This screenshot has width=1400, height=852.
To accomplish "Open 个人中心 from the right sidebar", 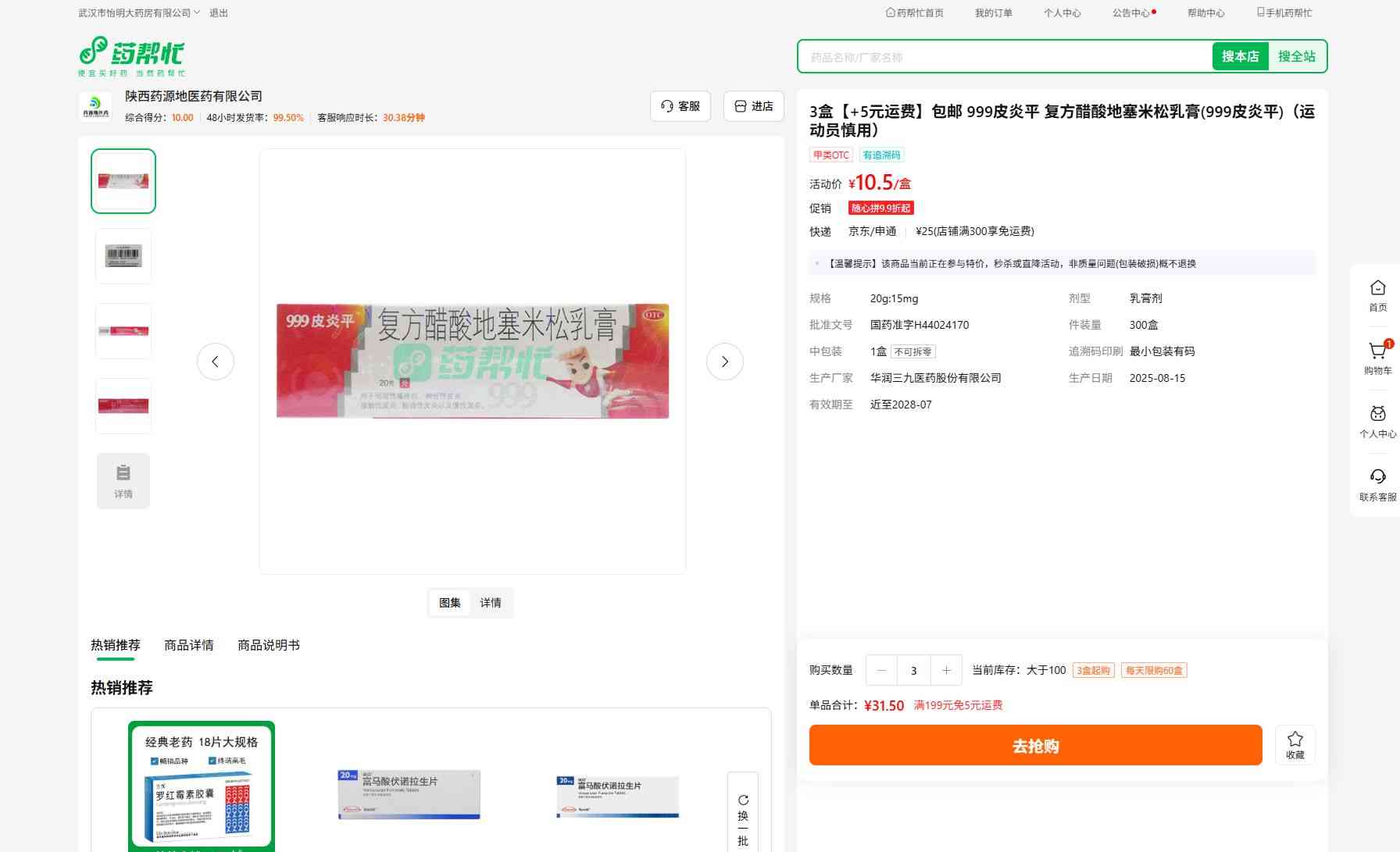I will [1377, 421].
